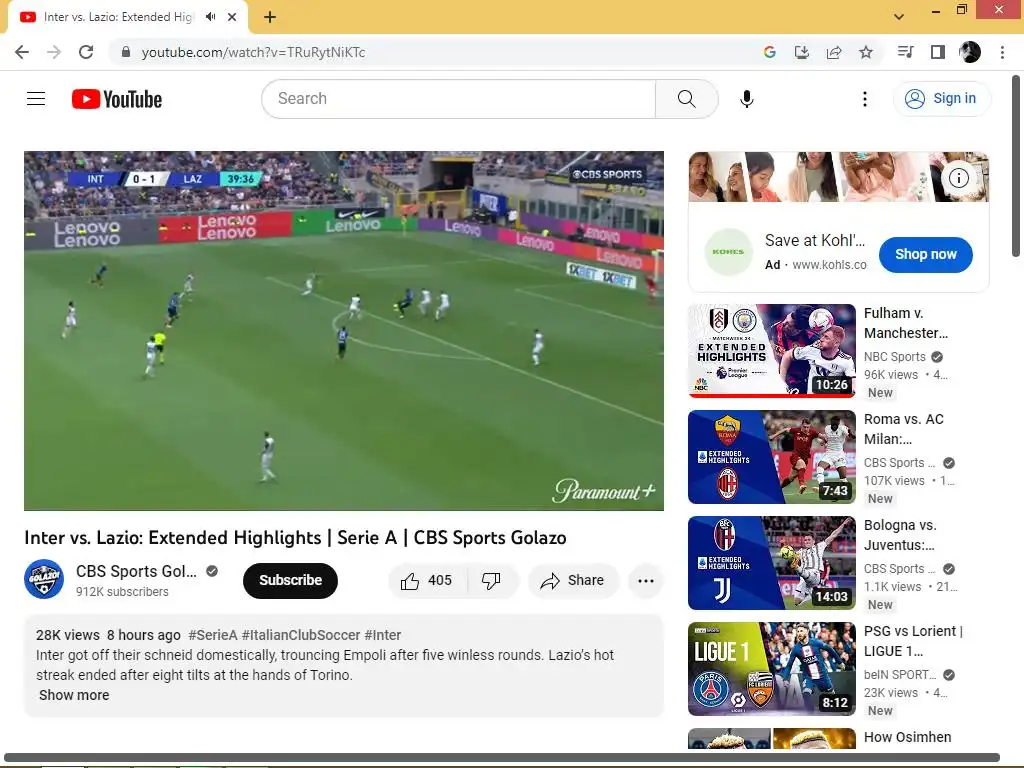Click the address bar URL

(x=253, y=52)
